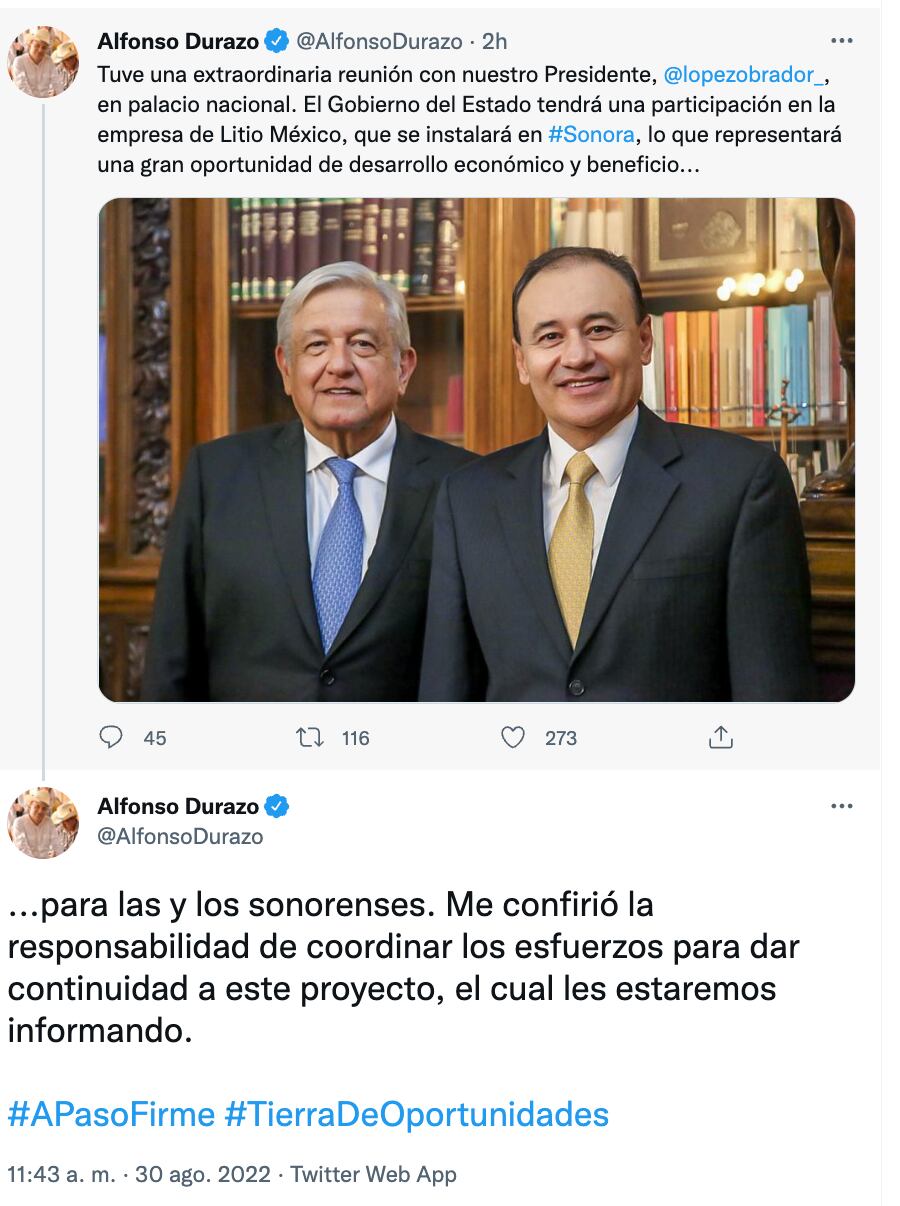Click the verified badge on second tweet

pyautogui.click(x=276, y=806)
